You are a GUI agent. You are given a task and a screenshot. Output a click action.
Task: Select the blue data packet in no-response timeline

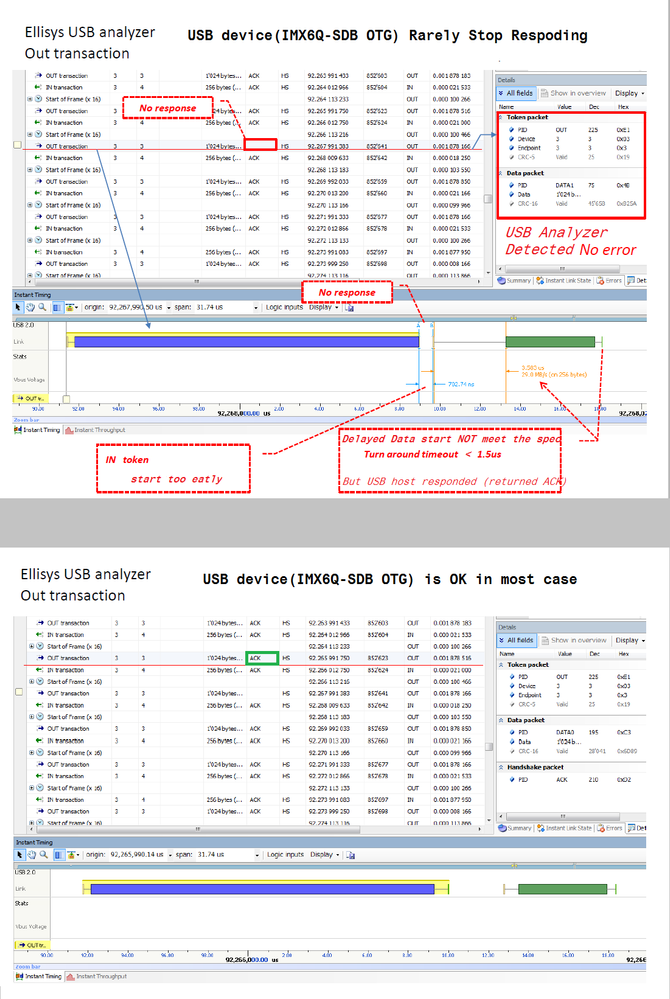[246, 341]
